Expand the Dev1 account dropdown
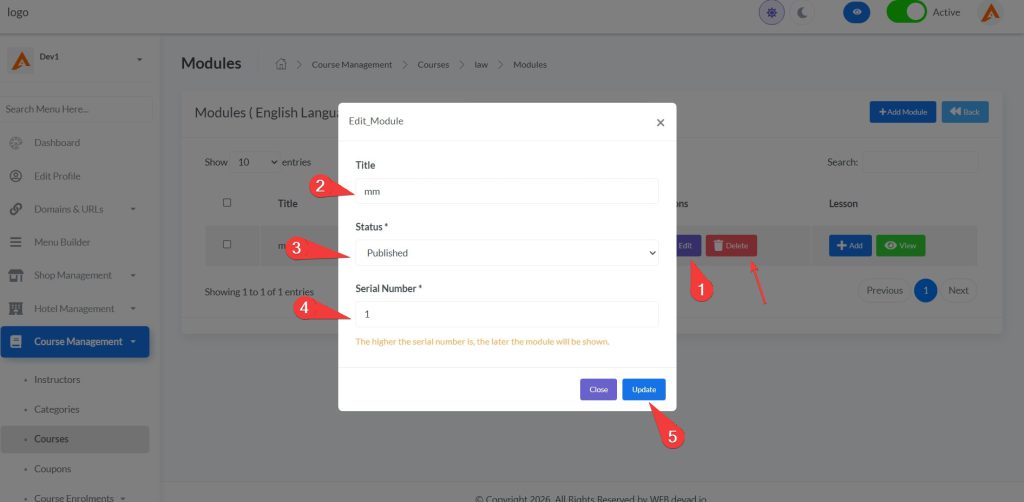This screenshot has width=1024, height=502. click(139, 58)
